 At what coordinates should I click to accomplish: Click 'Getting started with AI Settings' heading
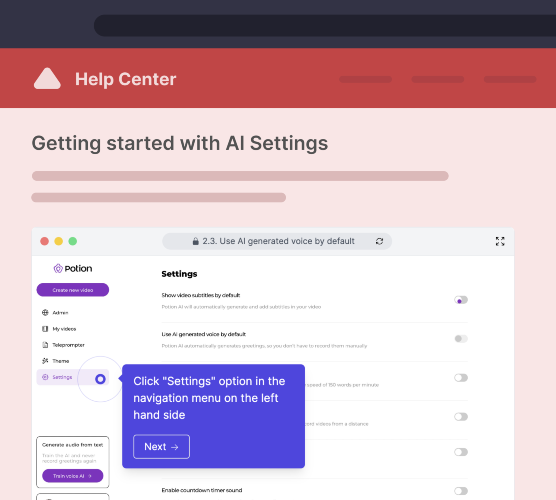180,143
